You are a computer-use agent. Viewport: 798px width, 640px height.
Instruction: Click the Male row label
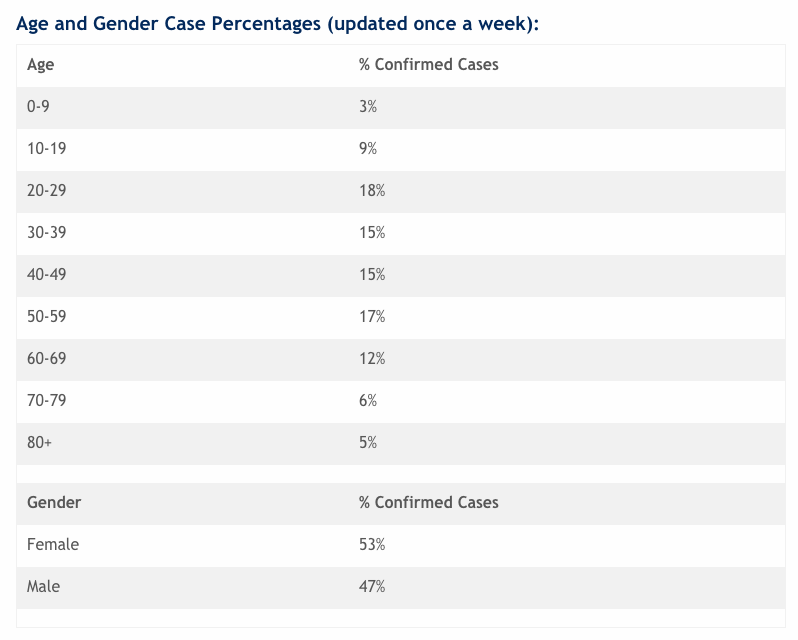[x=44, y=587]
